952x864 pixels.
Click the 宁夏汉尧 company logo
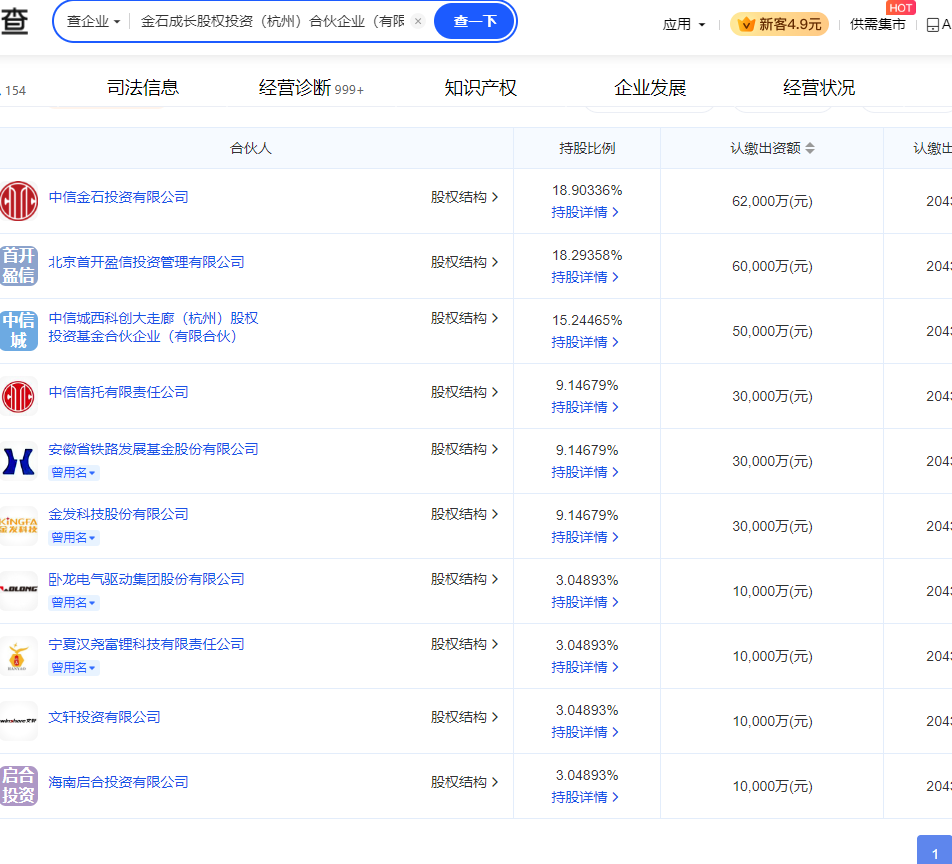click(18, 656)
